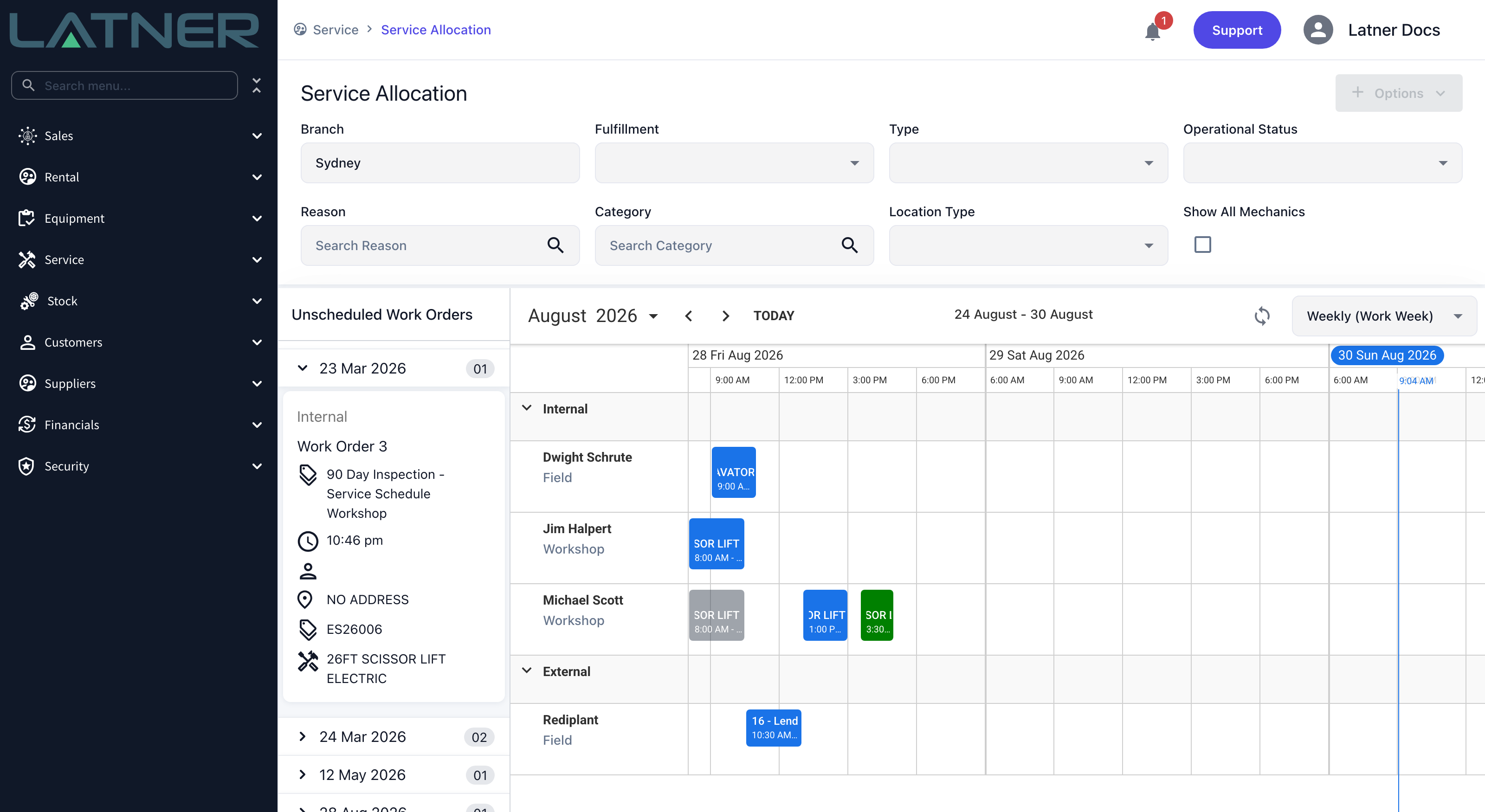The image size is (1485, 812).
Task: Click the Search Category magnifier icon
Action: [849, 245]
